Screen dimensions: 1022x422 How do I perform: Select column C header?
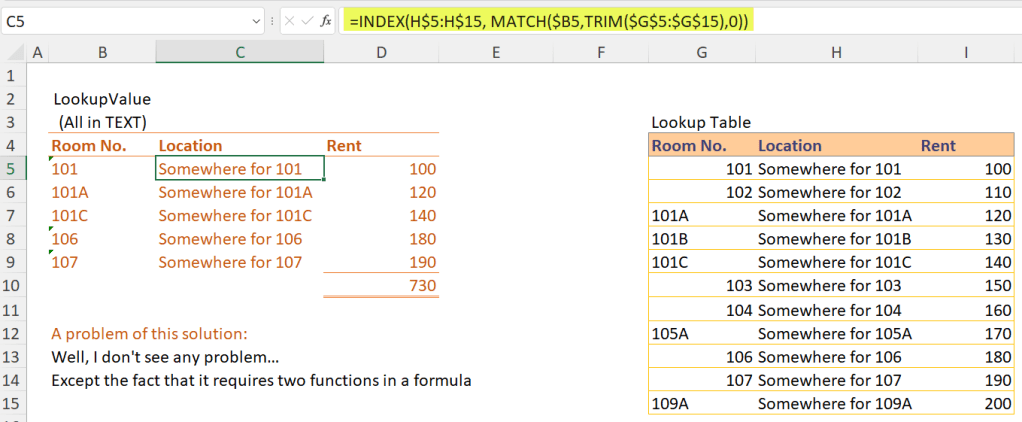[x=240, y=52]
